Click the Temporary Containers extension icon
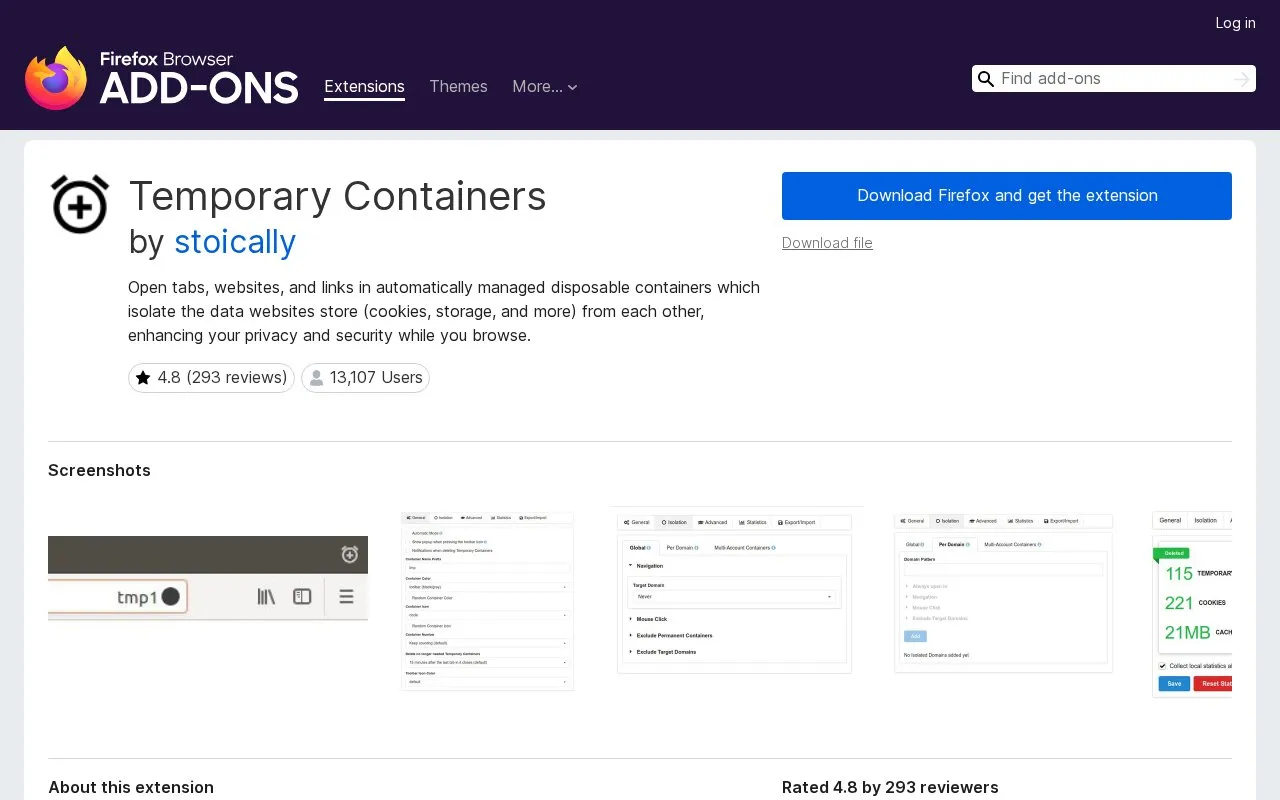Screen dimensions: 1280x800 point(80,204)
